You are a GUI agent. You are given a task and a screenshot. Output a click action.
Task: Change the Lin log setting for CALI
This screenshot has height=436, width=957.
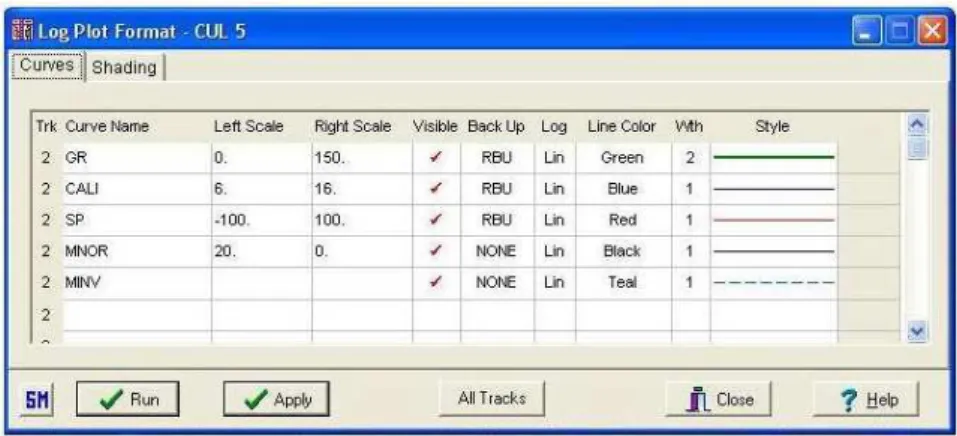point(554,189)
